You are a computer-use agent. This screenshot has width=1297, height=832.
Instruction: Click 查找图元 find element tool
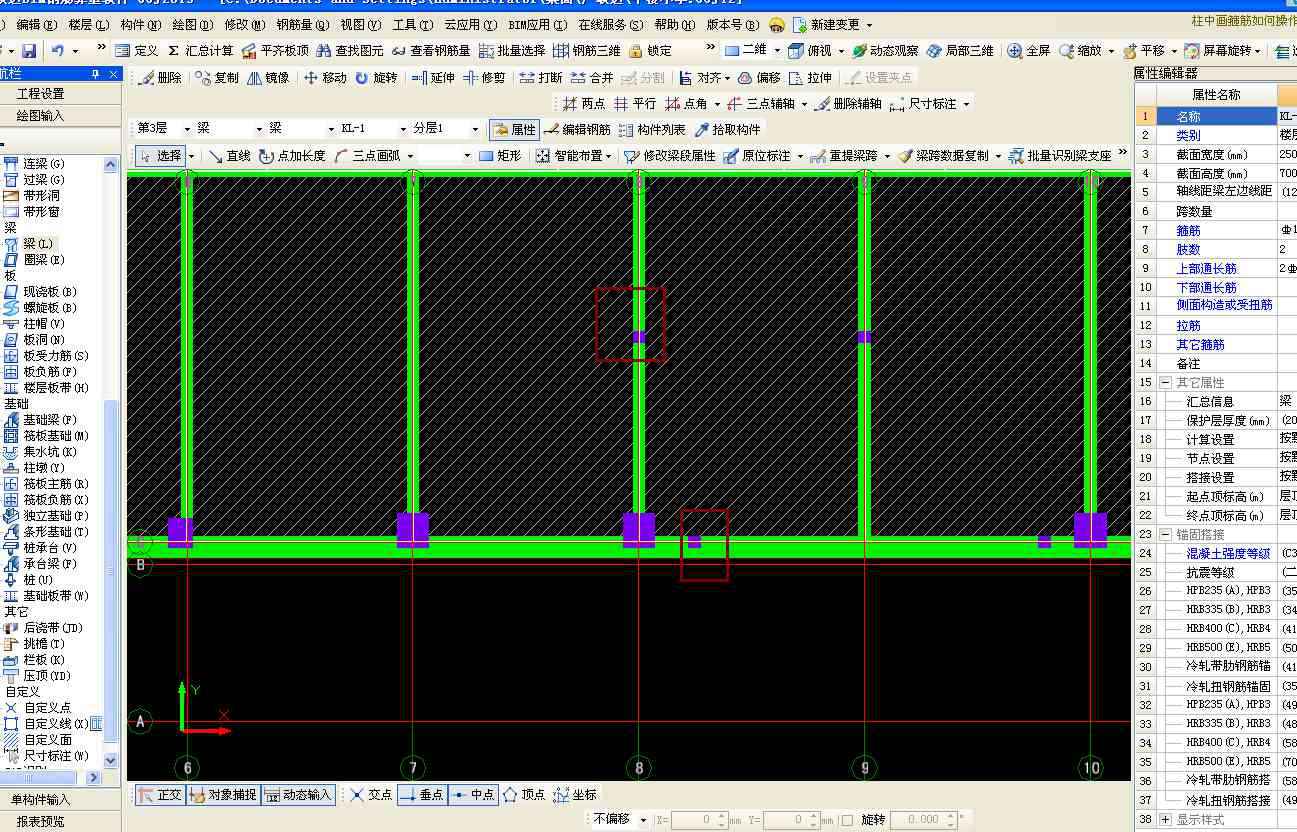[x=350, y=51]
